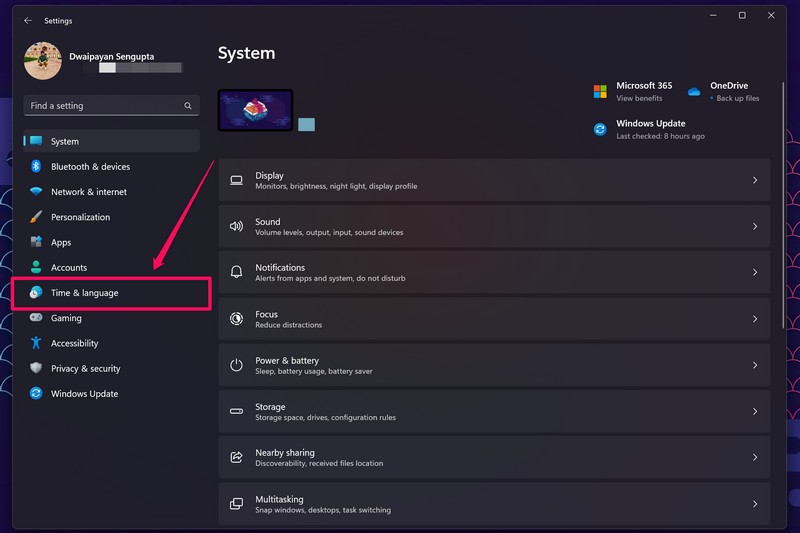Expand the Storage row chevron
This screenshot has height=533, width=800.
pyautogui.click(x=754, y=411)
